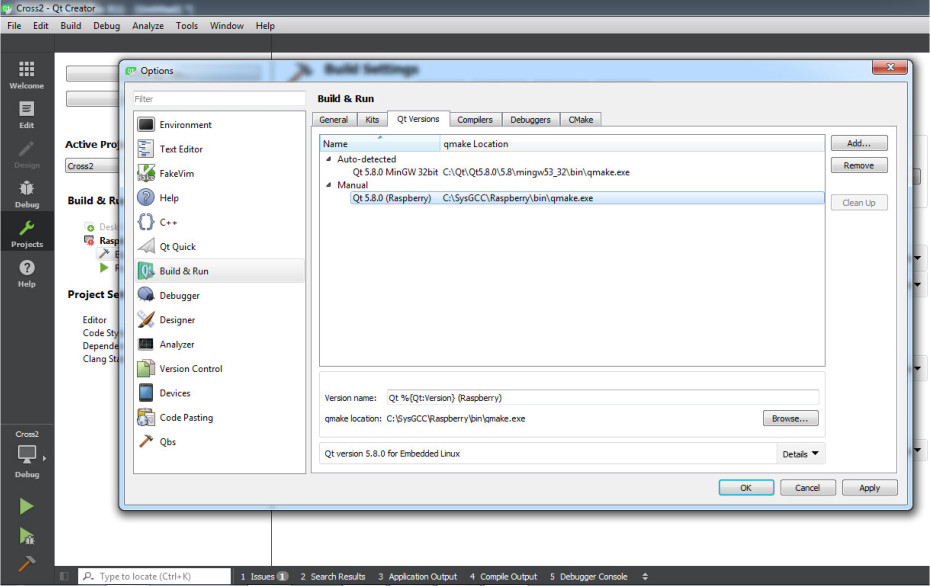Open Help mode question icon

tap(27, 273)
